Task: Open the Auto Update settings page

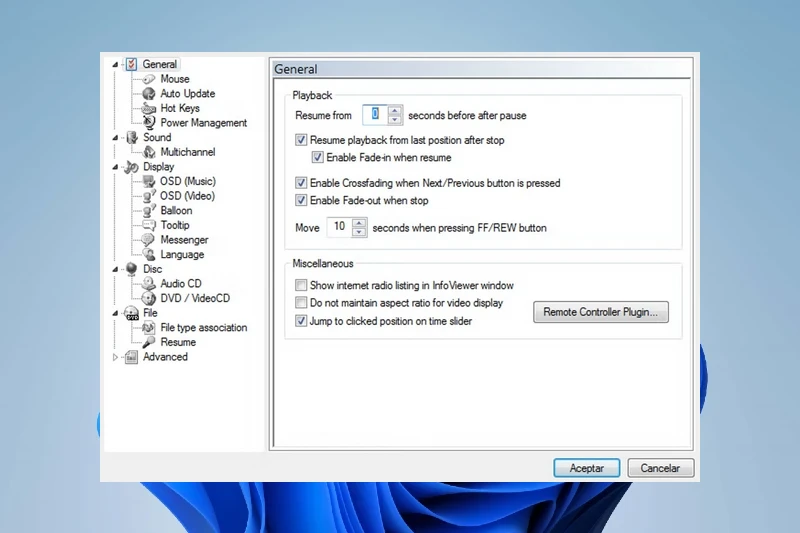Action: pyautogui.click(x=188, y=94)
